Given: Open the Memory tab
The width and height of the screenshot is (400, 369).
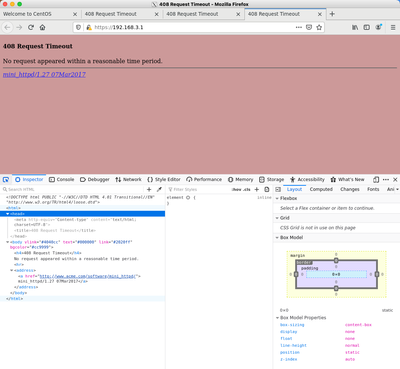Looking at the screenshot, I should [241, 180].
